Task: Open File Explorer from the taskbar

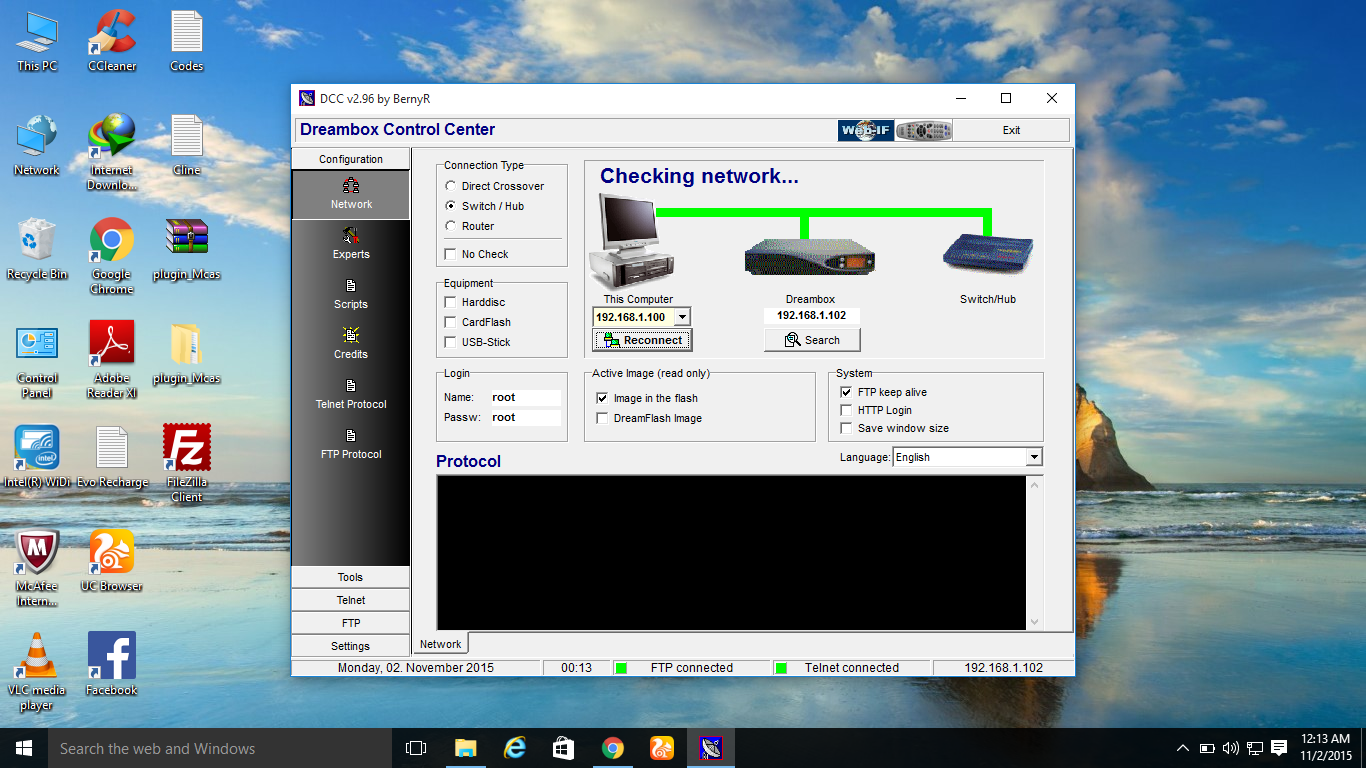Action: pos(465,748)
